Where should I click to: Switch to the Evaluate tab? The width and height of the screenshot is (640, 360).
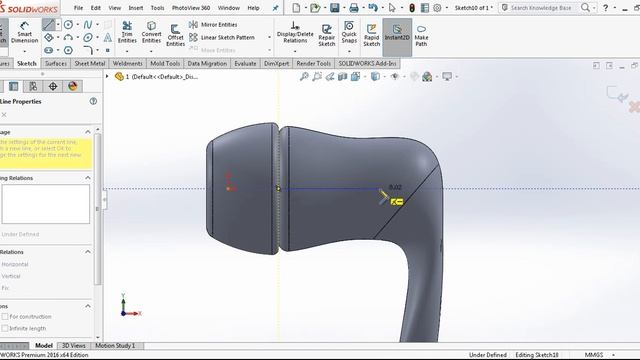245,64
